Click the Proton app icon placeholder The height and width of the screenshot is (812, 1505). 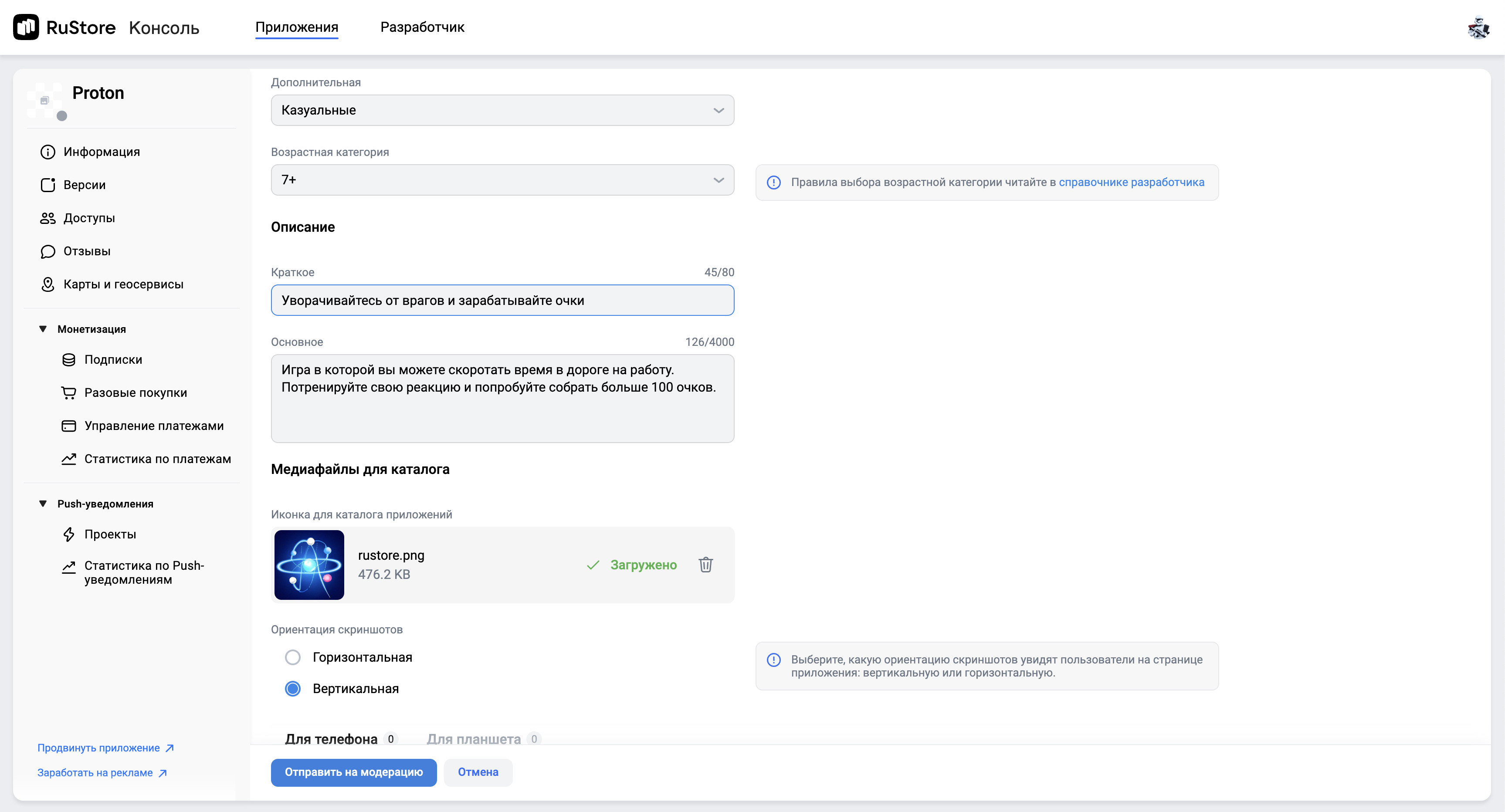pos(44,100)
